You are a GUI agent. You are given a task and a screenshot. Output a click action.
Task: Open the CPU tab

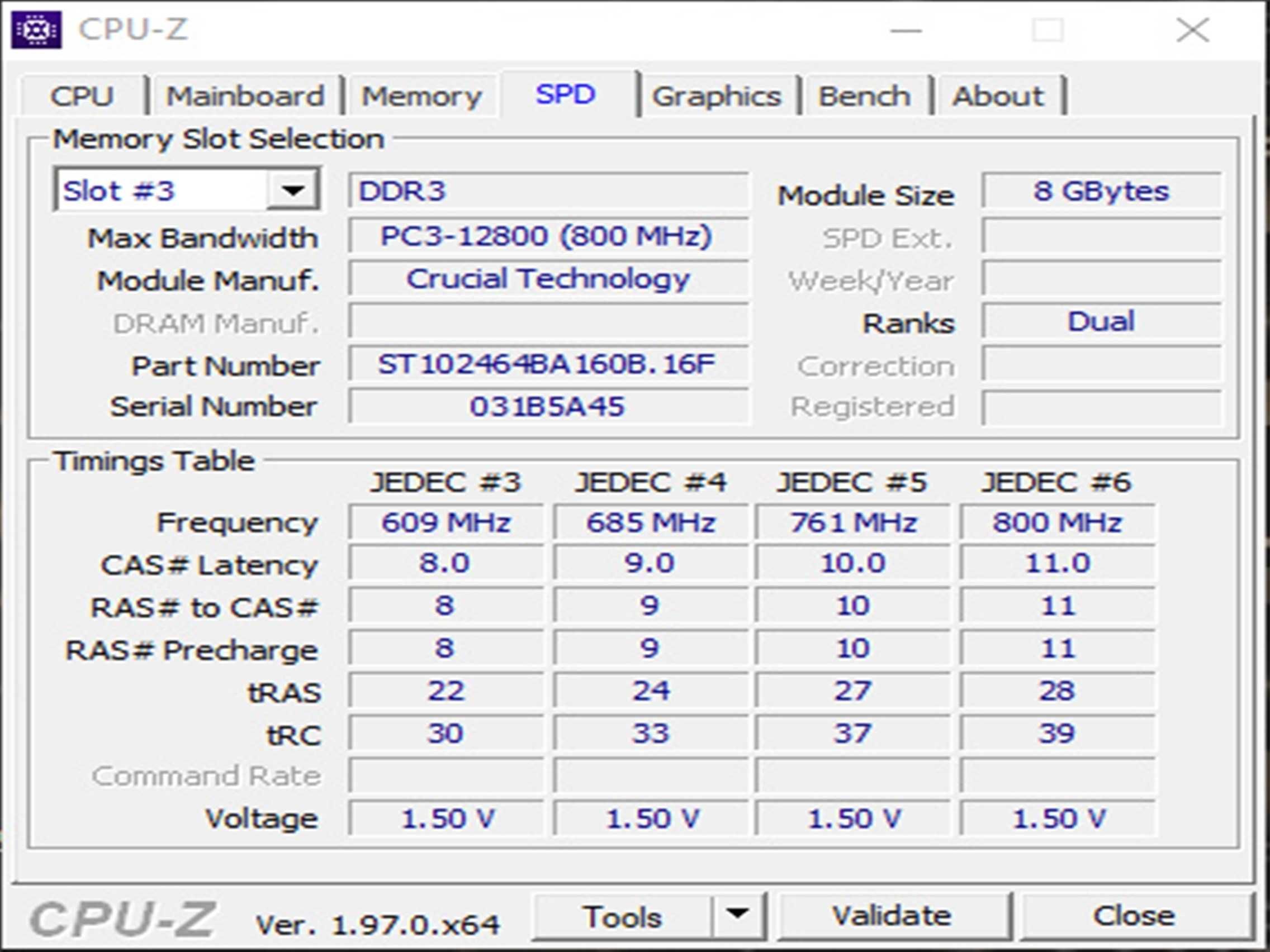[x=83, y=96]
